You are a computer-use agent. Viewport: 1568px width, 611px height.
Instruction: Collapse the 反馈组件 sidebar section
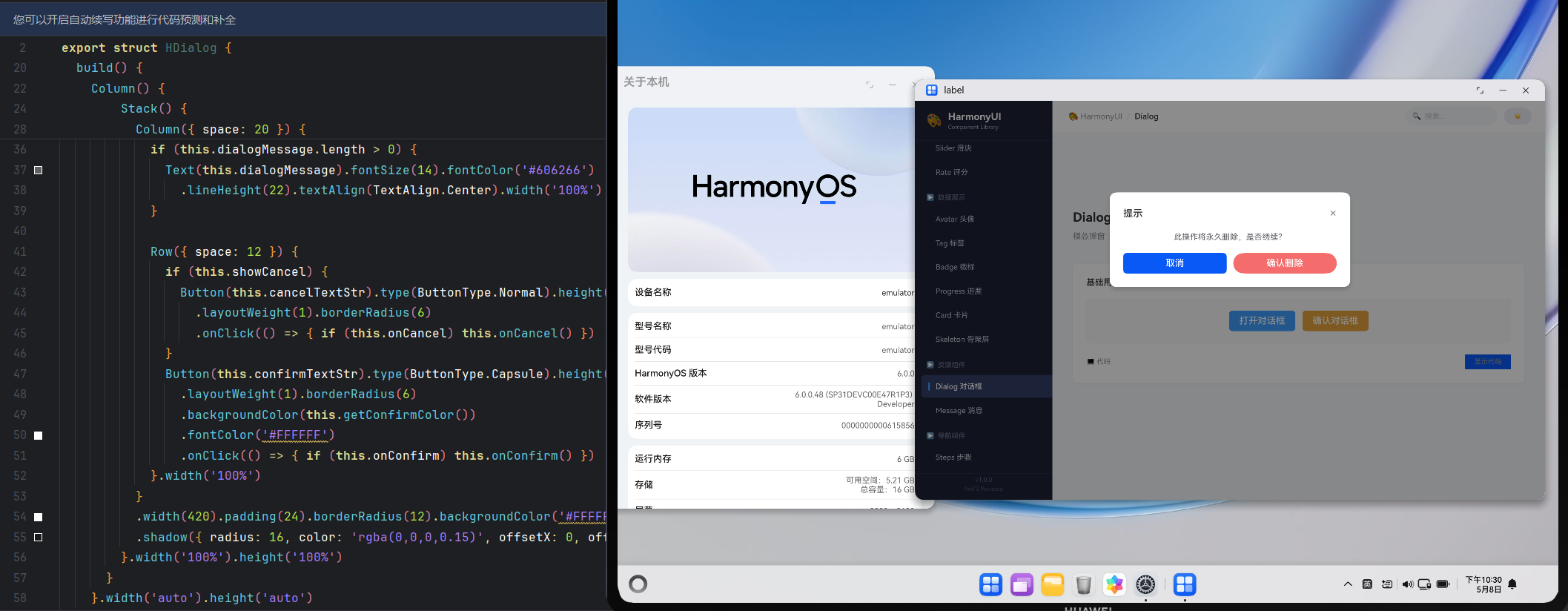coord(946,365)
